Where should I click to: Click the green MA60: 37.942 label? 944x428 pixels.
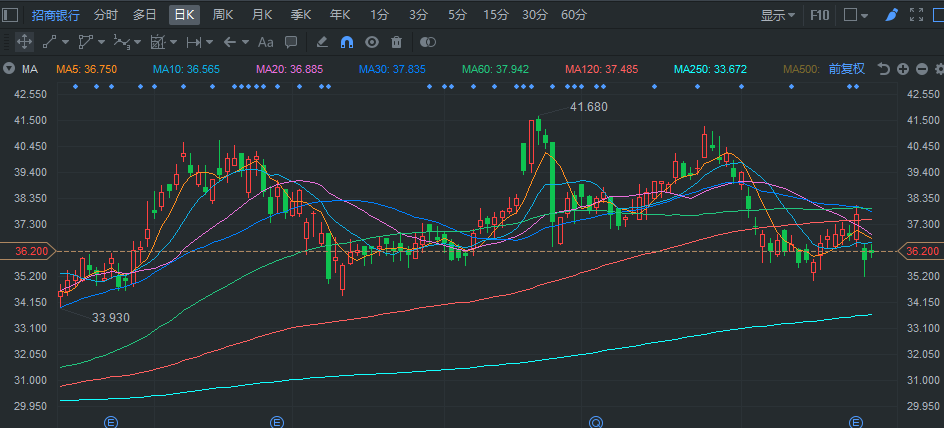tap(495, 69)
